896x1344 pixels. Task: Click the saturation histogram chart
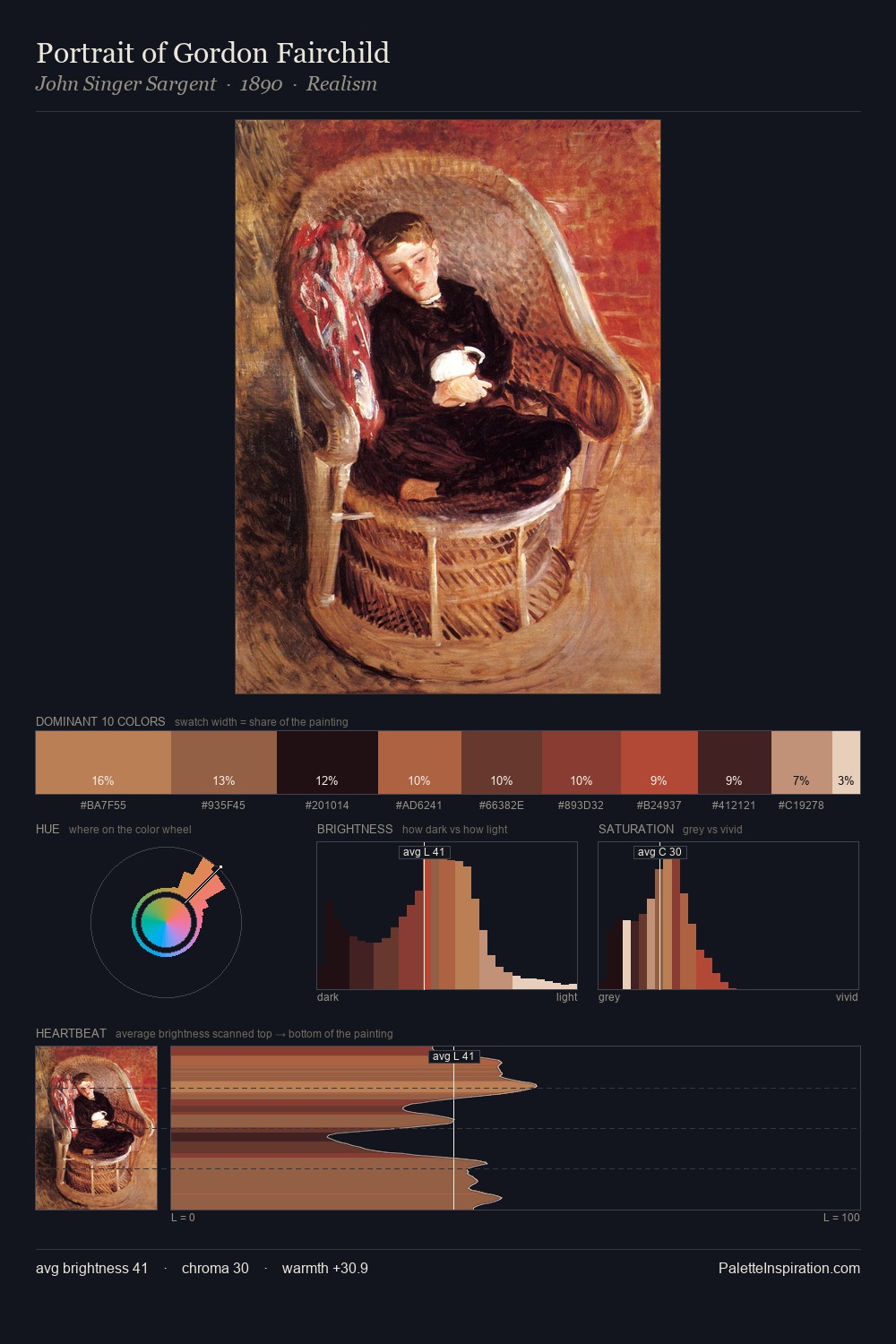(x=728, y=916)
